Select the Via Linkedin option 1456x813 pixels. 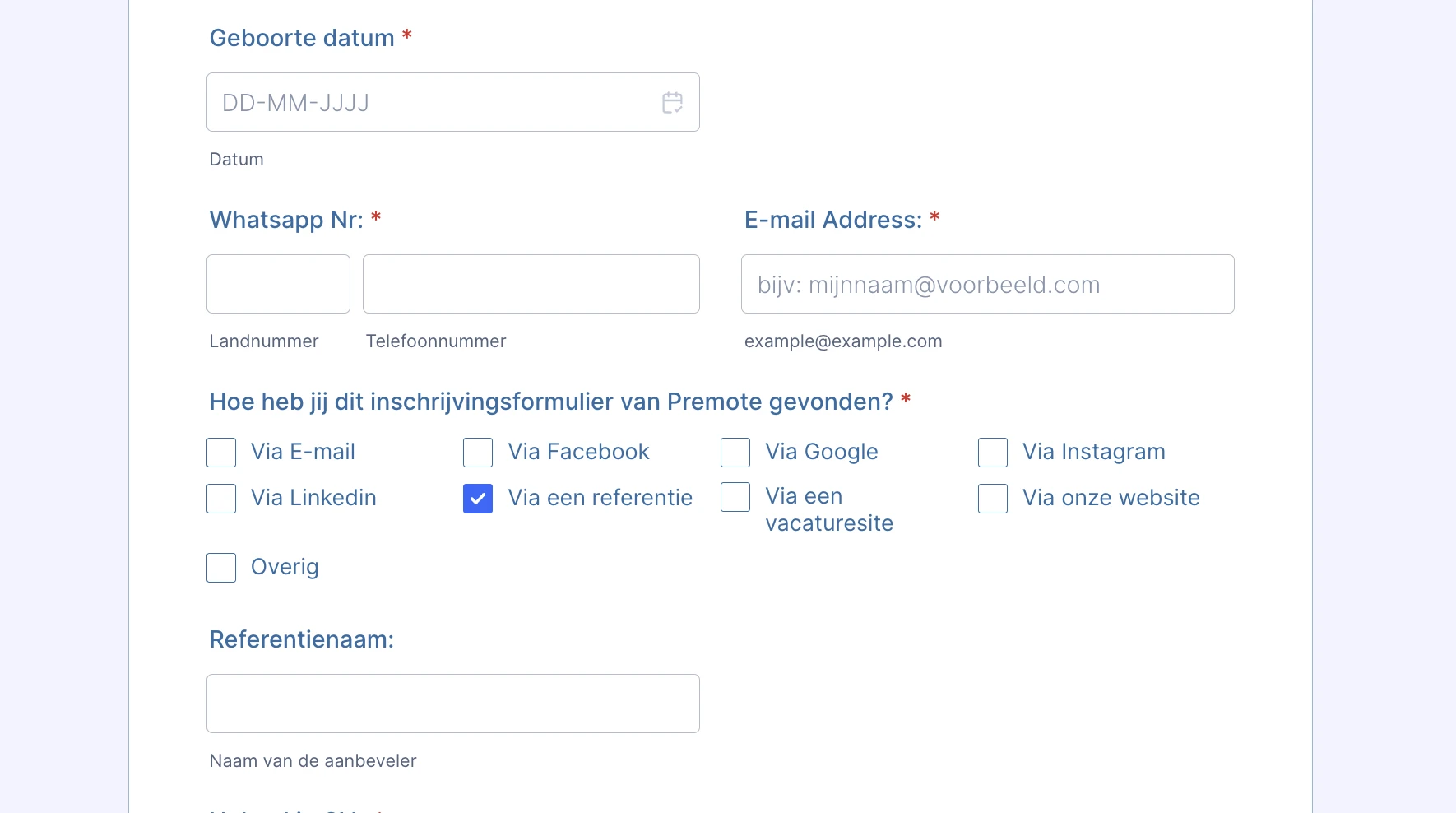220,499
